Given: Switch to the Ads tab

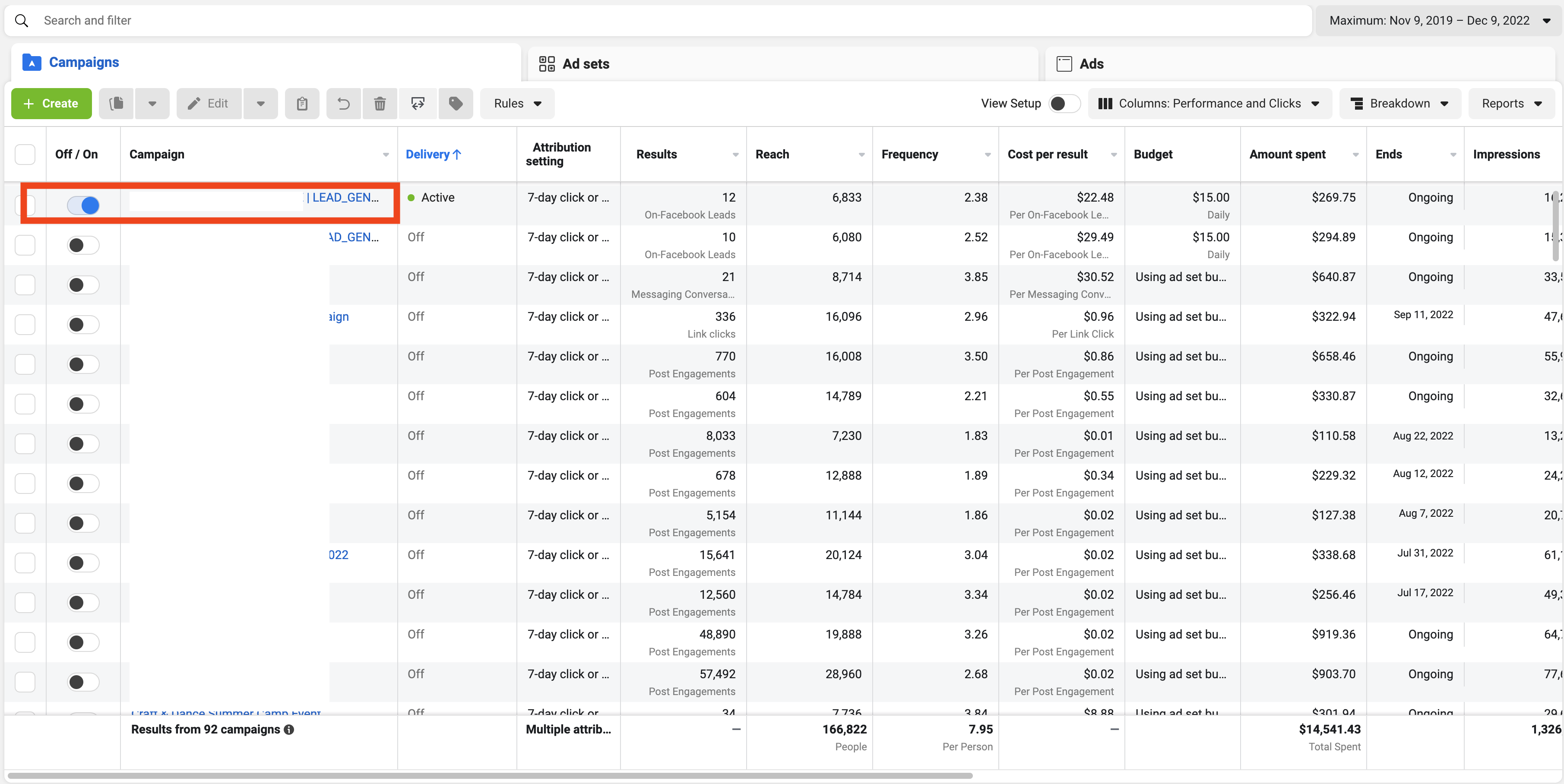Looking at the screenshot, I should (x=1081, y=64).
